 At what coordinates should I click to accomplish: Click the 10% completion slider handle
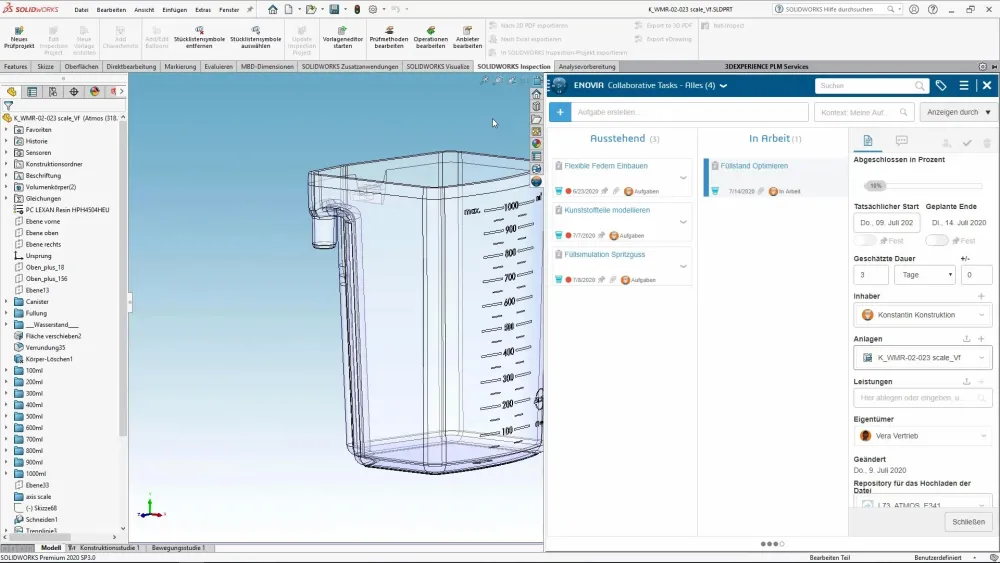[x=875, y=186]
